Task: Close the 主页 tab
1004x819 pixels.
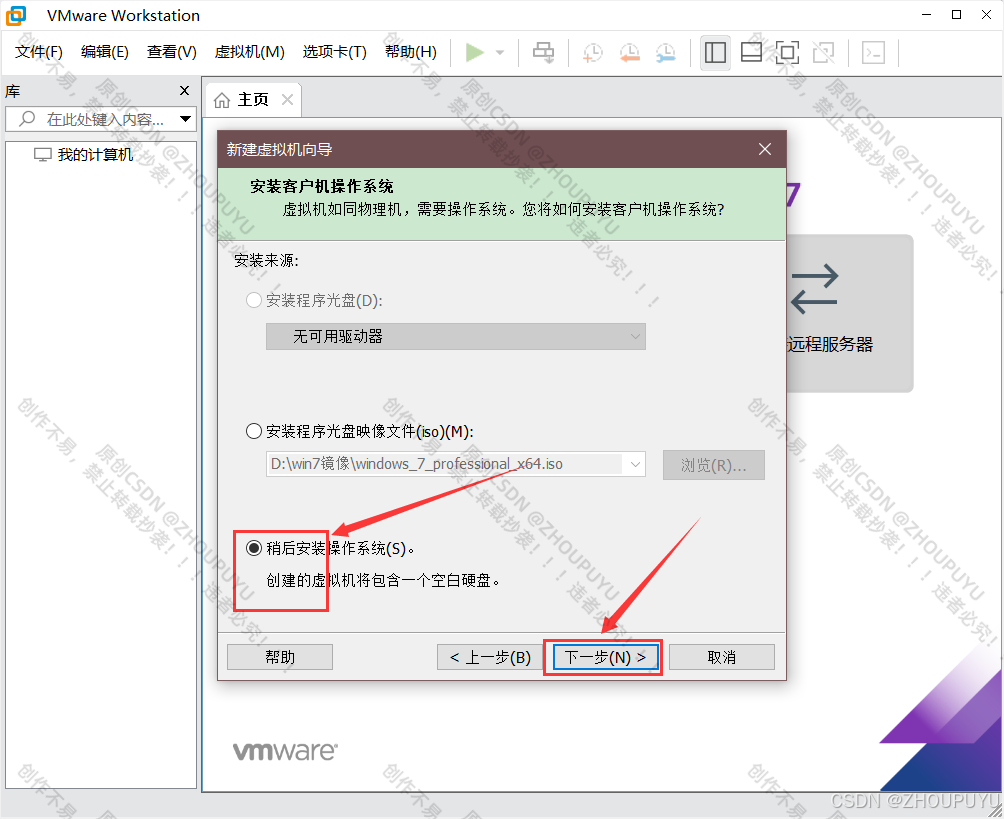Action: 287,100
